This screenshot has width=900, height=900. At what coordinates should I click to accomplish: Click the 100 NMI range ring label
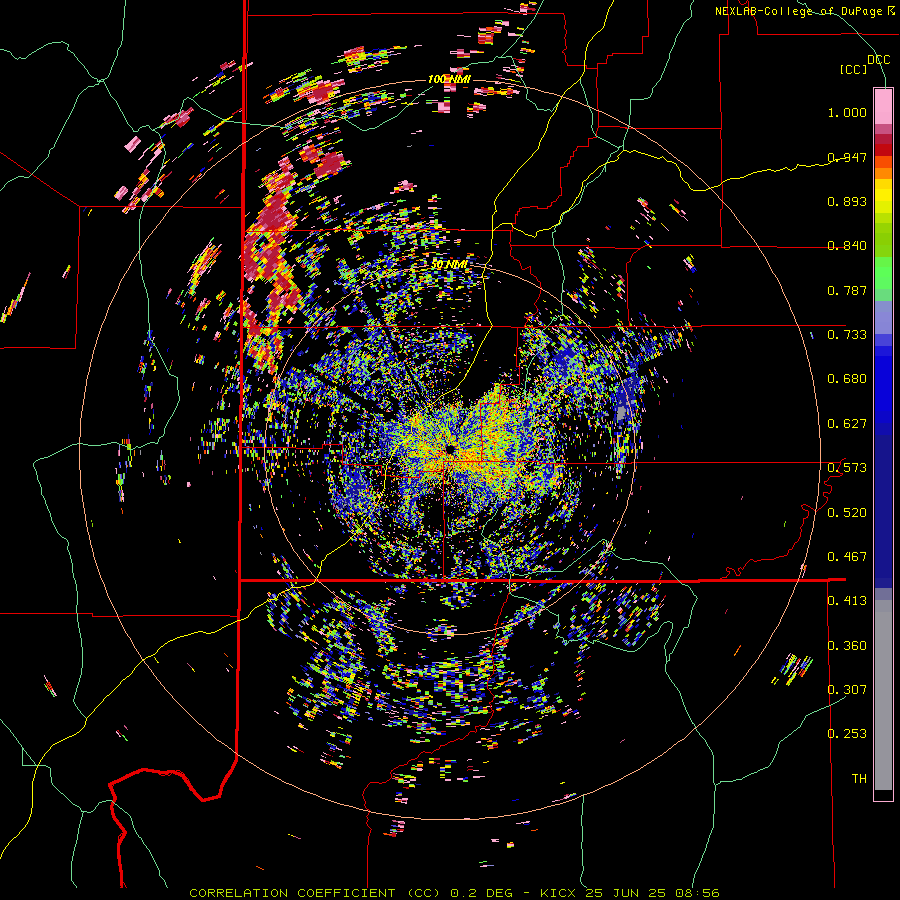pyautogui.click(x=449, y=79)
